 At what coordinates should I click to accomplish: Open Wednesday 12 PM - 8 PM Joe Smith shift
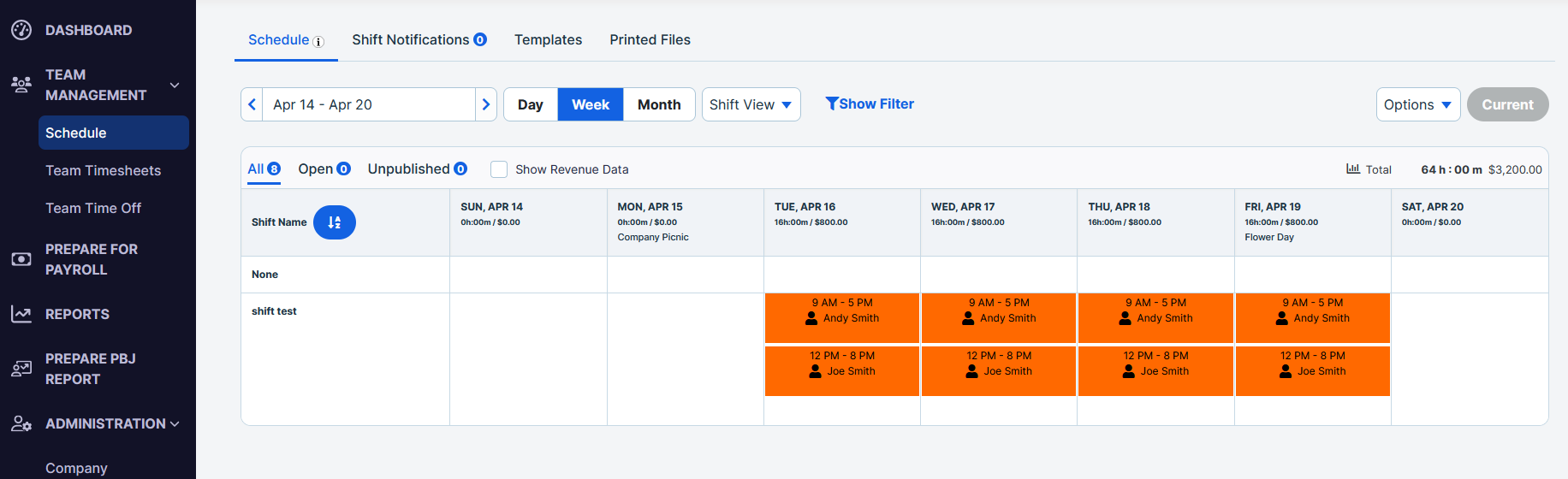click(999, 371)
